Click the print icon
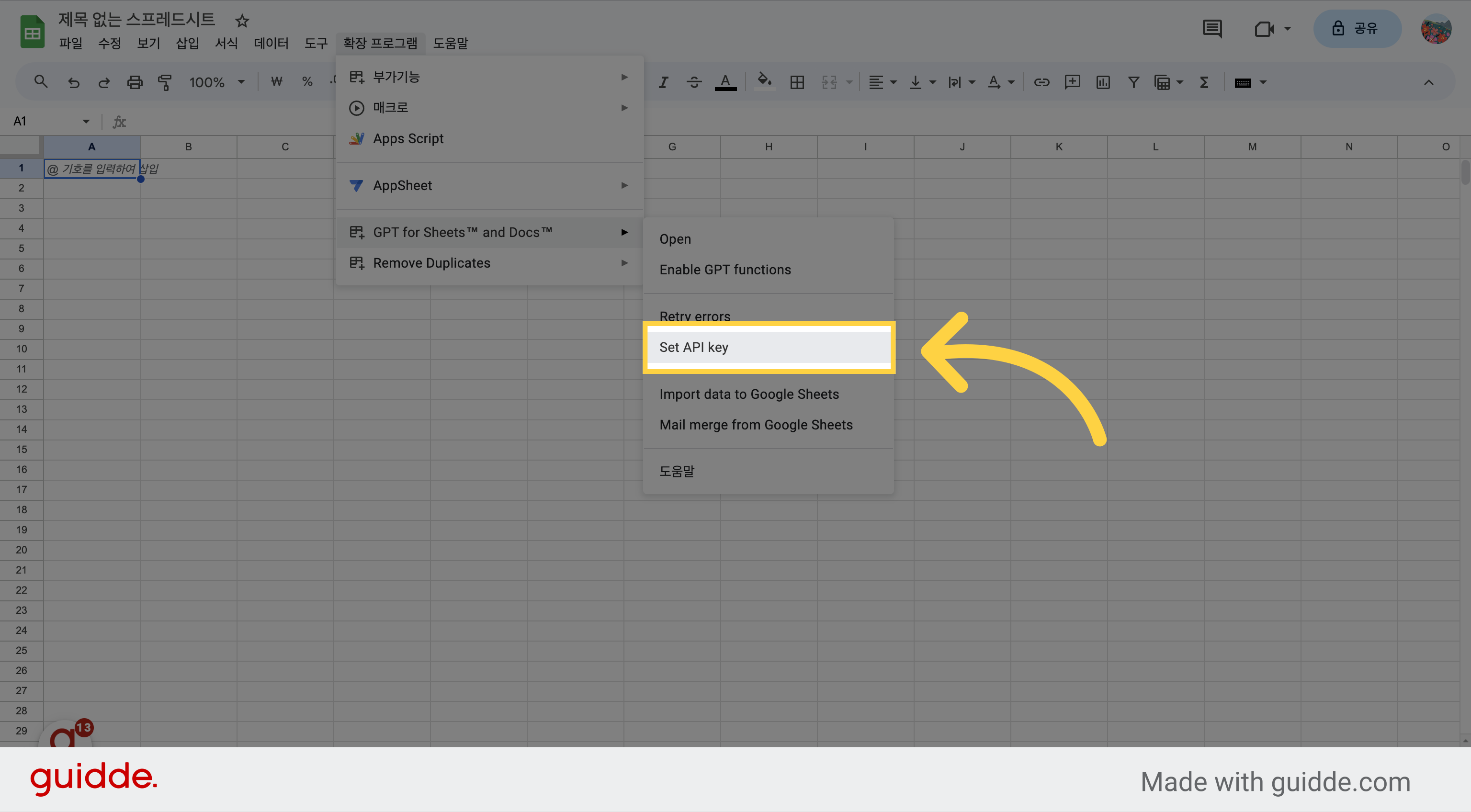Image resolution: width=1471 pixels, height=812 pixels. click(134, 83)
